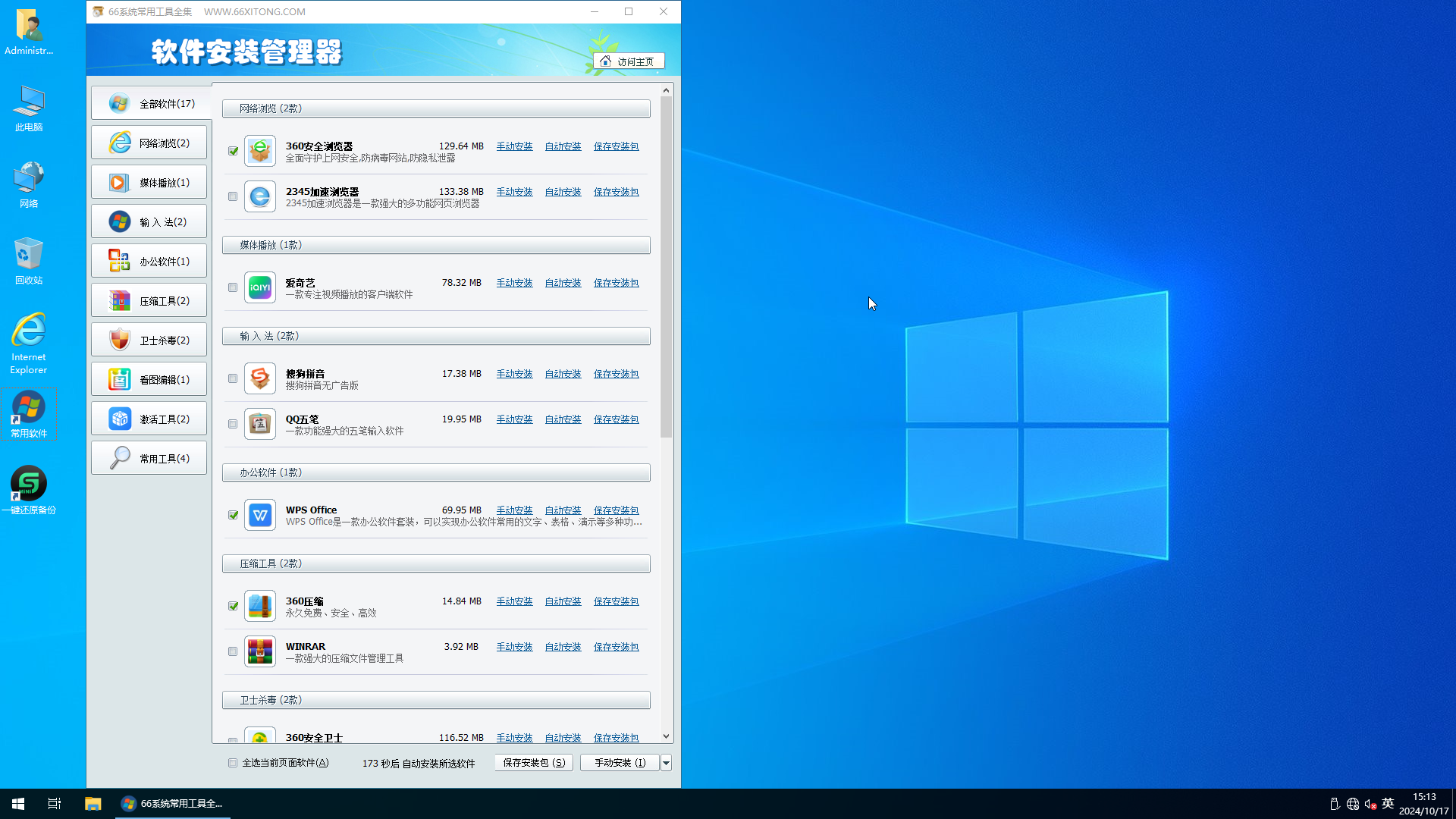The width and height of the screenshot is (1456, 819).
Task: Click the QQ五笔 app icon
Action: tap(260, 424)
